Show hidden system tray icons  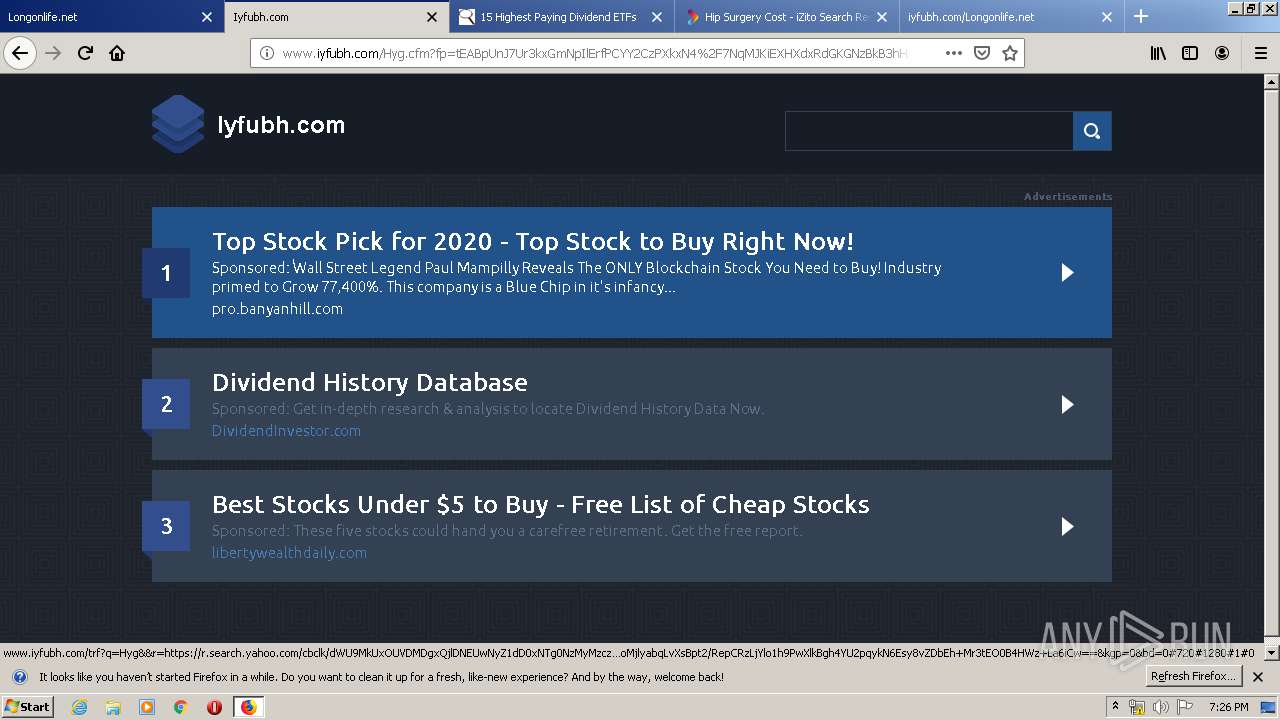(1115, 707)
